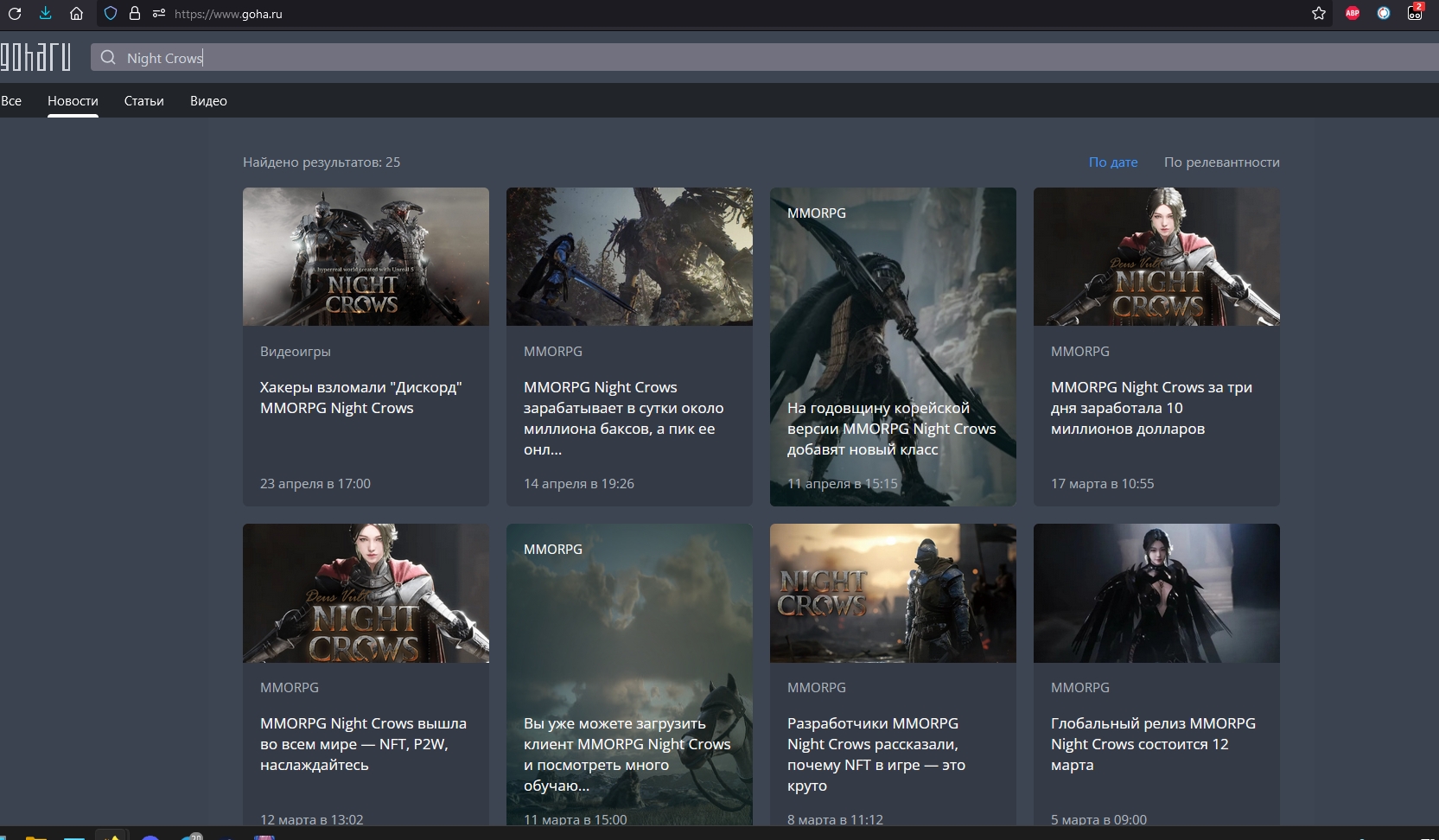This screenshot has width=1439, height=840.
Task: Switch to the Видео tab
Action: click(x=208, y=101)
